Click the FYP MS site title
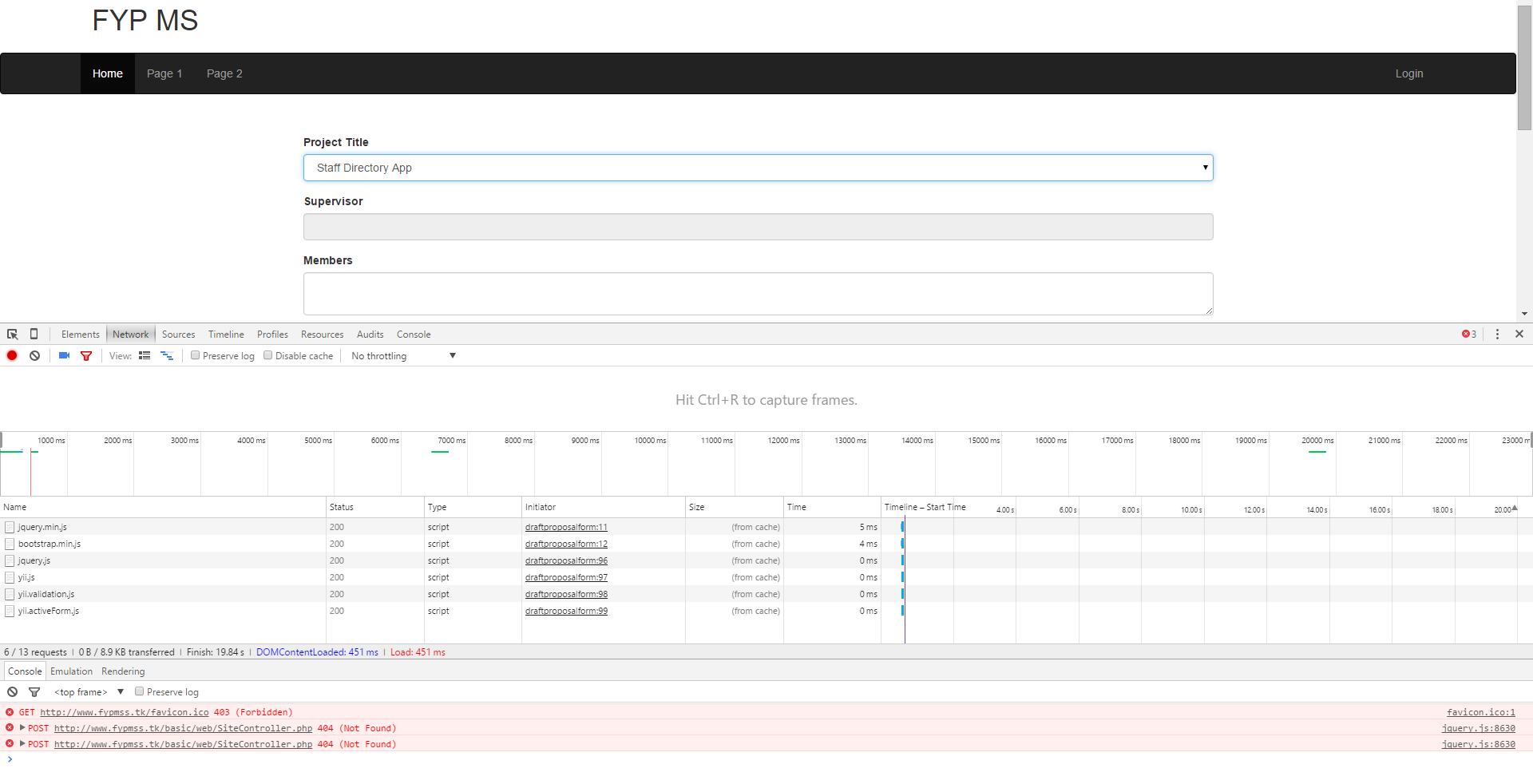This screenshot has width=1533, height=784. point(145,21)
